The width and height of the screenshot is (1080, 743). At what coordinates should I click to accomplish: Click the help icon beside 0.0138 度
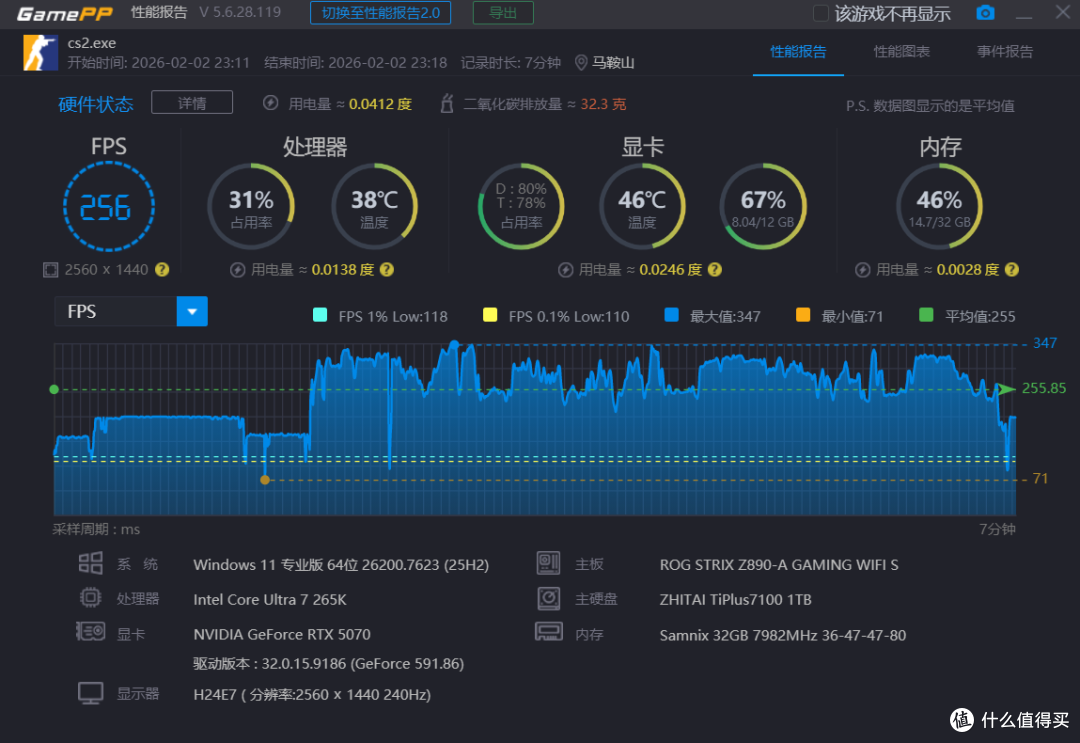(387, 270)
